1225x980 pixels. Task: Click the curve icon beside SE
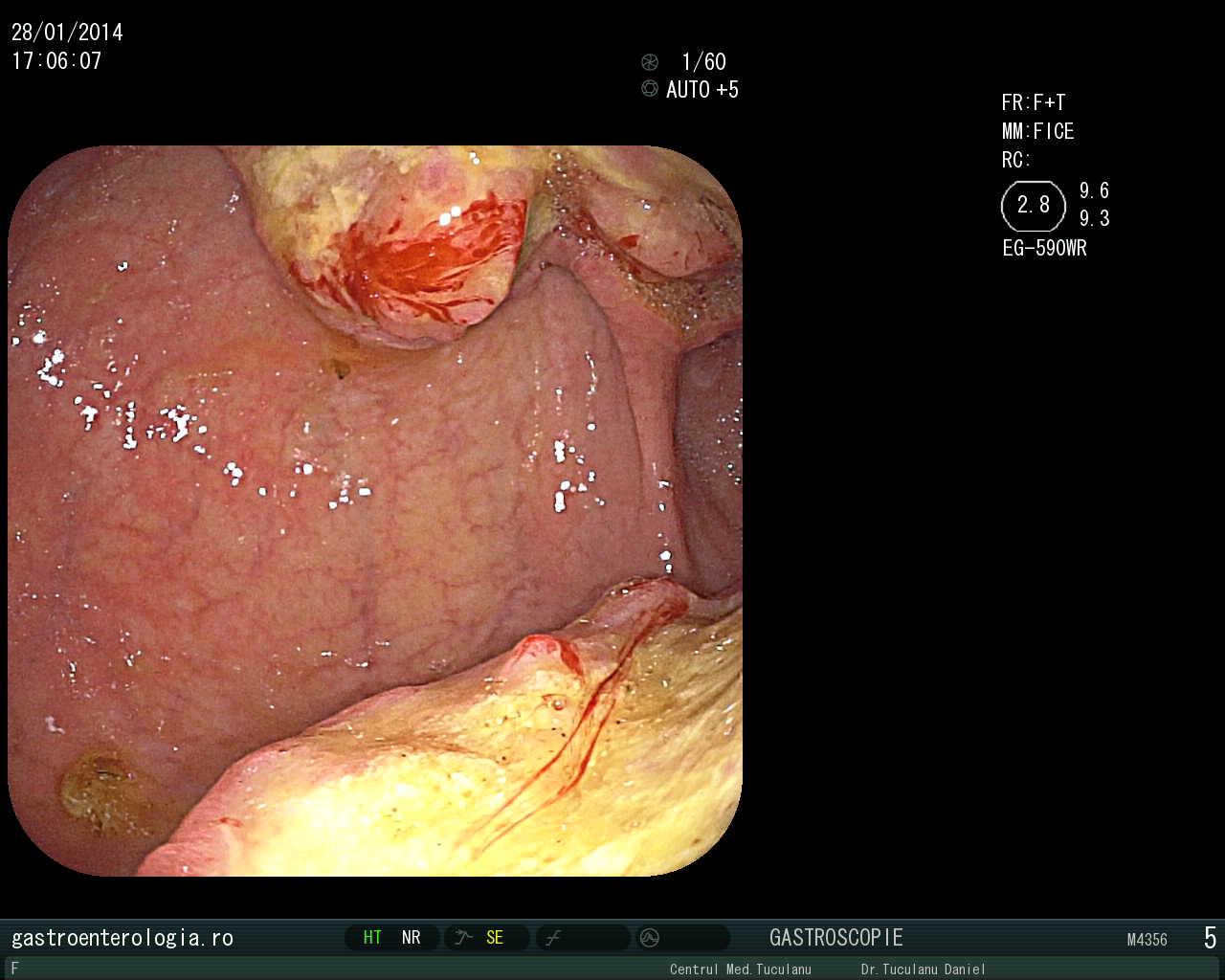pos(464,938)
